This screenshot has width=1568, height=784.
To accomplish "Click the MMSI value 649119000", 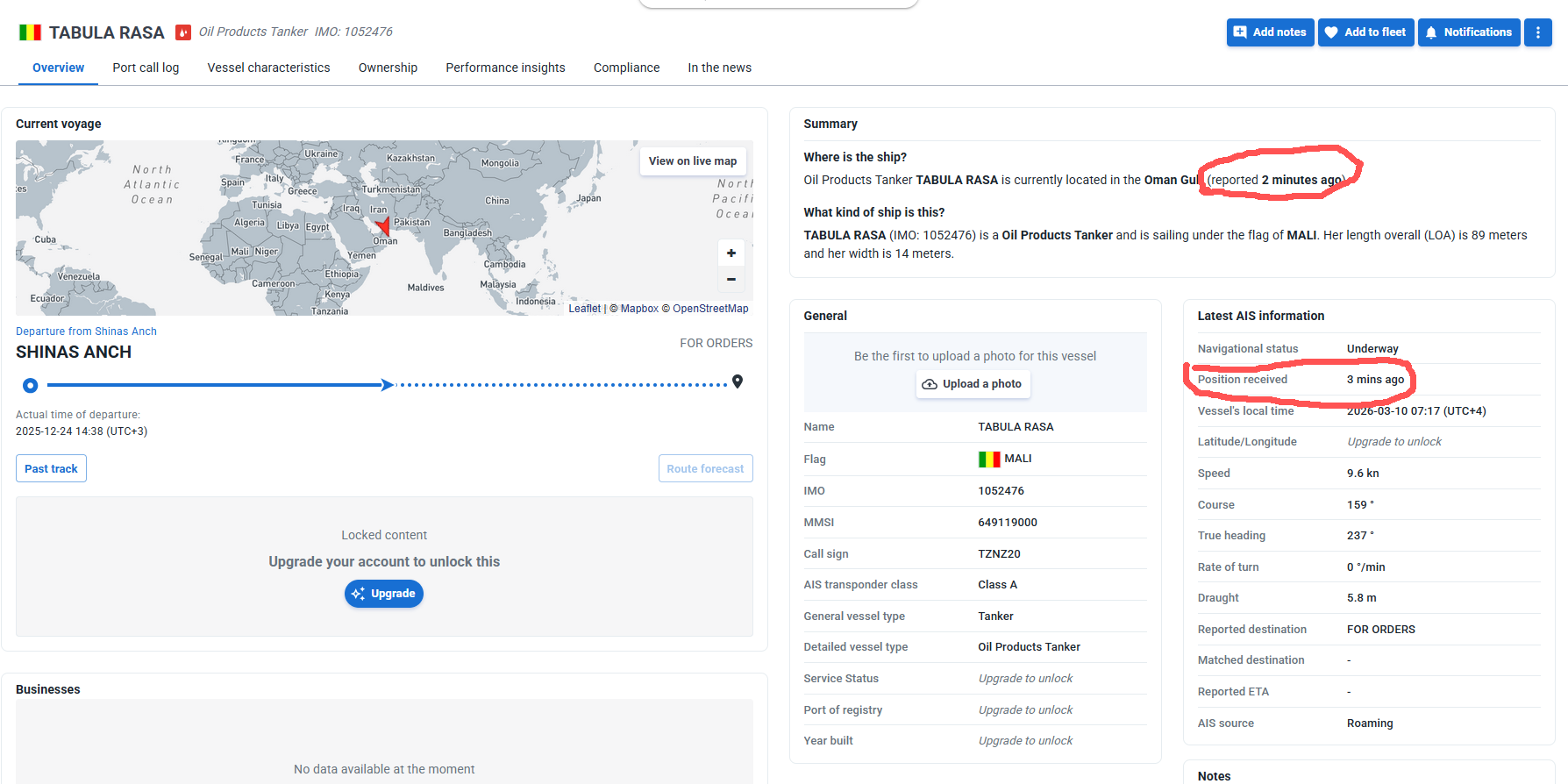I will [x=1008, y=523].
